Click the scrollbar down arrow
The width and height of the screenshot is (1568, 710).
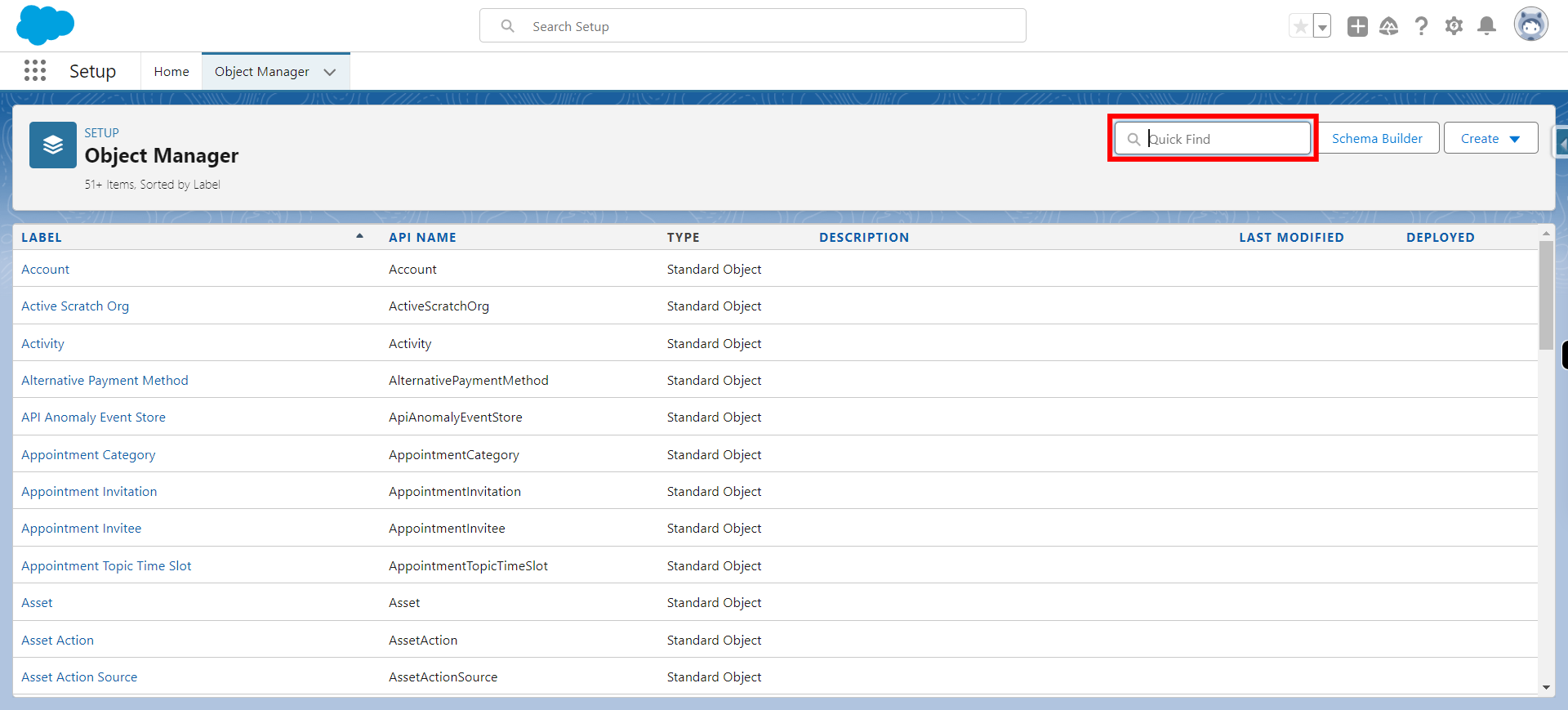(x=1546, y=688)
